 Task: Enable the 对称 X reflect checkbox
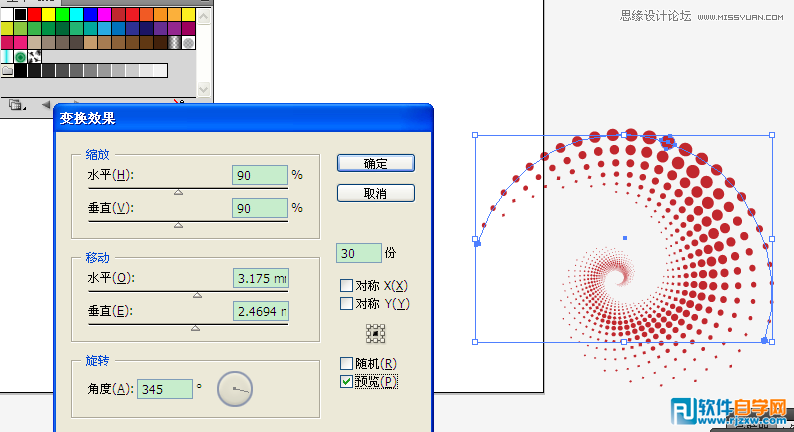[346, 286]
